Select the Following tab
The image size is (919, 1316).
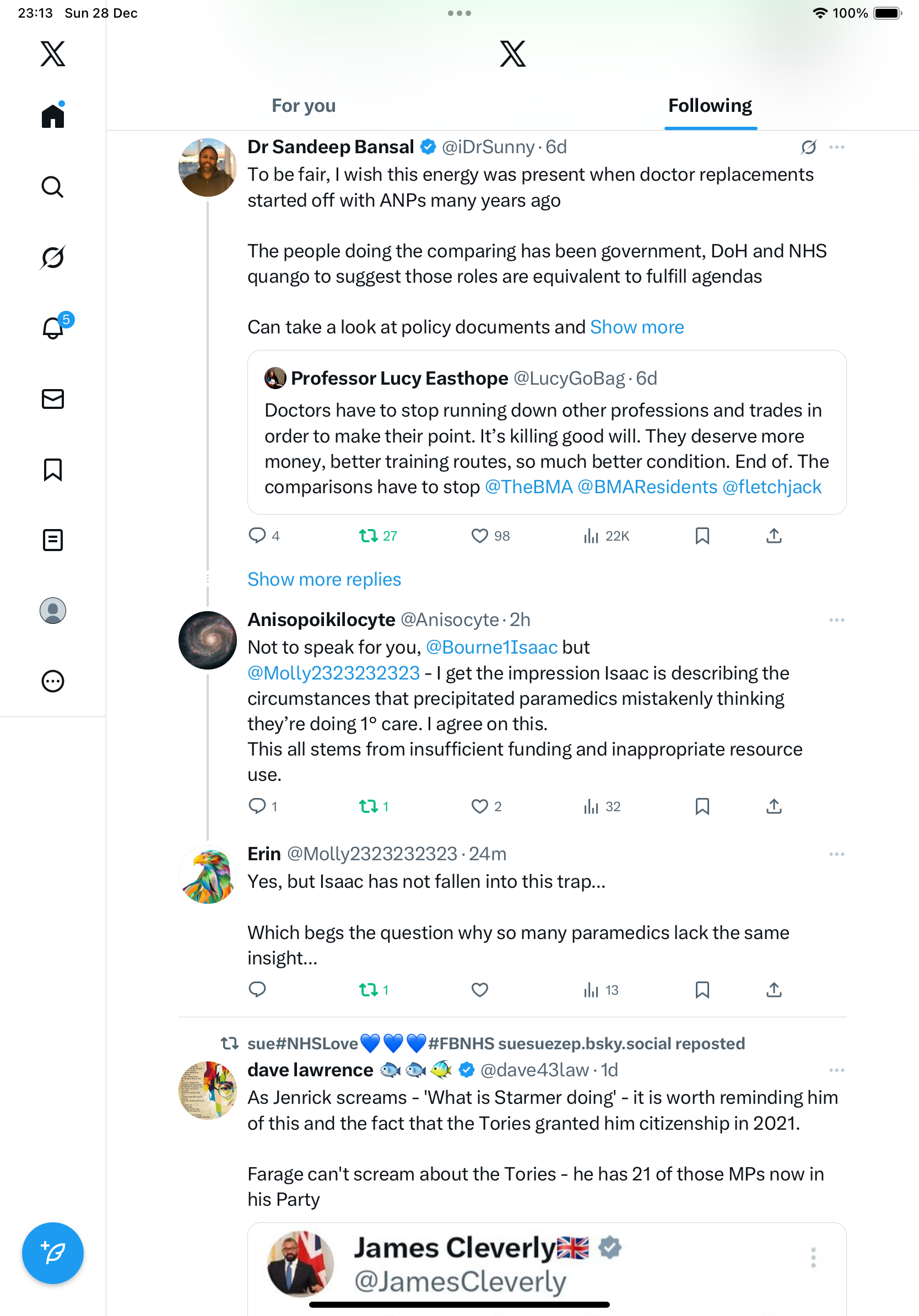(x=710, y=106)
